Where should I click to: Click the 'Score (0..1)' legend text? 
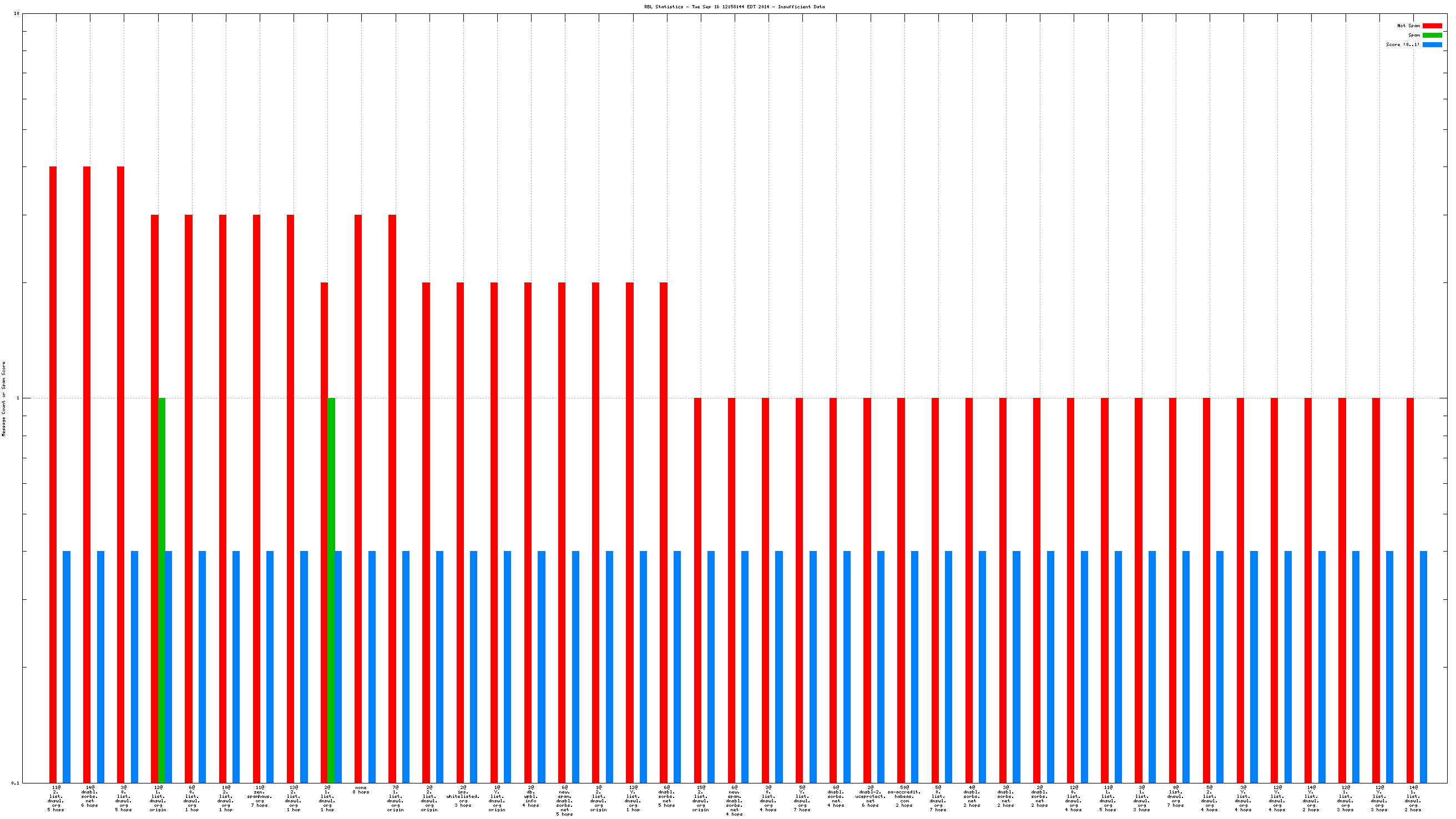[1402, 44]
